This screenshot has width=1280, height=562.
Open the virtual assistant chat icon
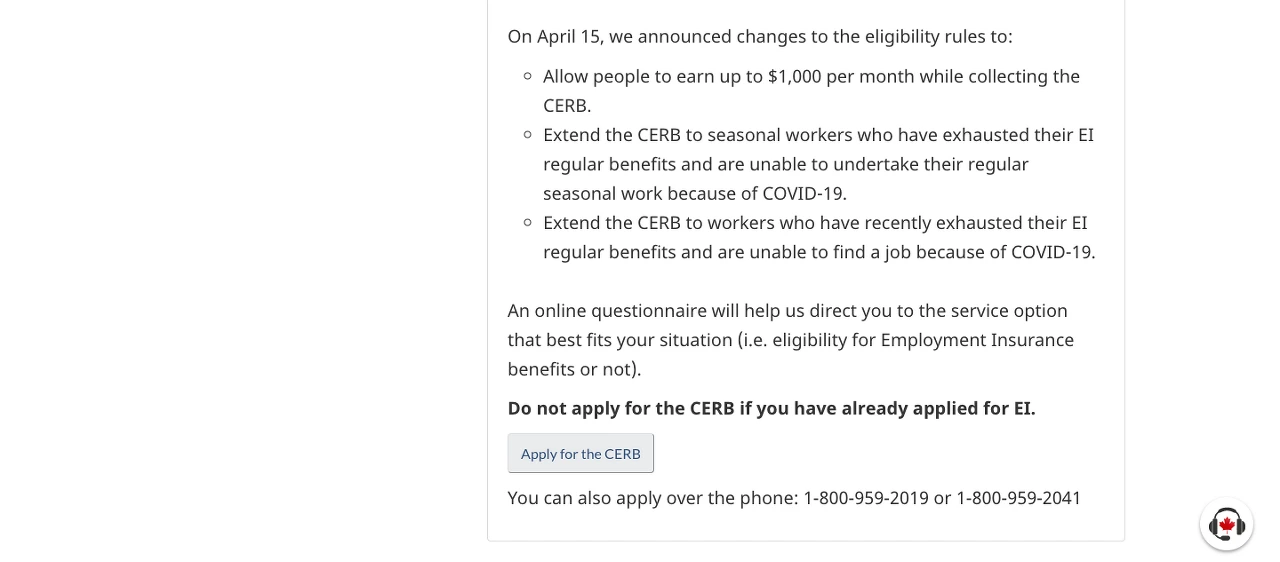1226,524
